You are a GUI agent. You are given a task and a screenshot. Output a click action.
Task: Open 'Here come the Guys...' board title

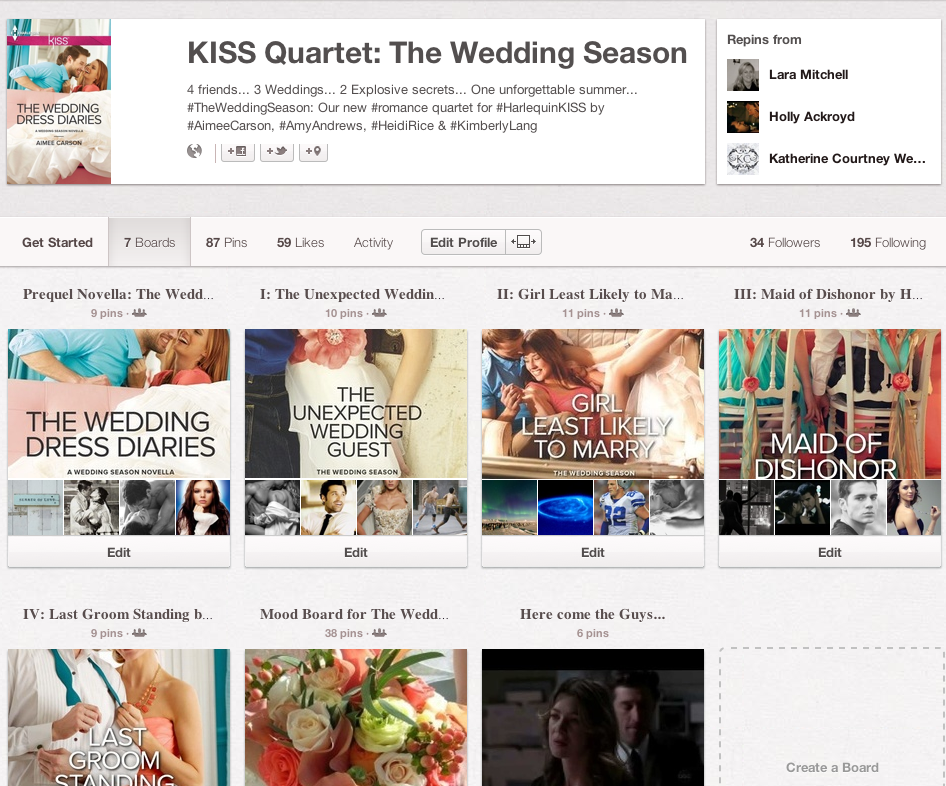point(592,614)
